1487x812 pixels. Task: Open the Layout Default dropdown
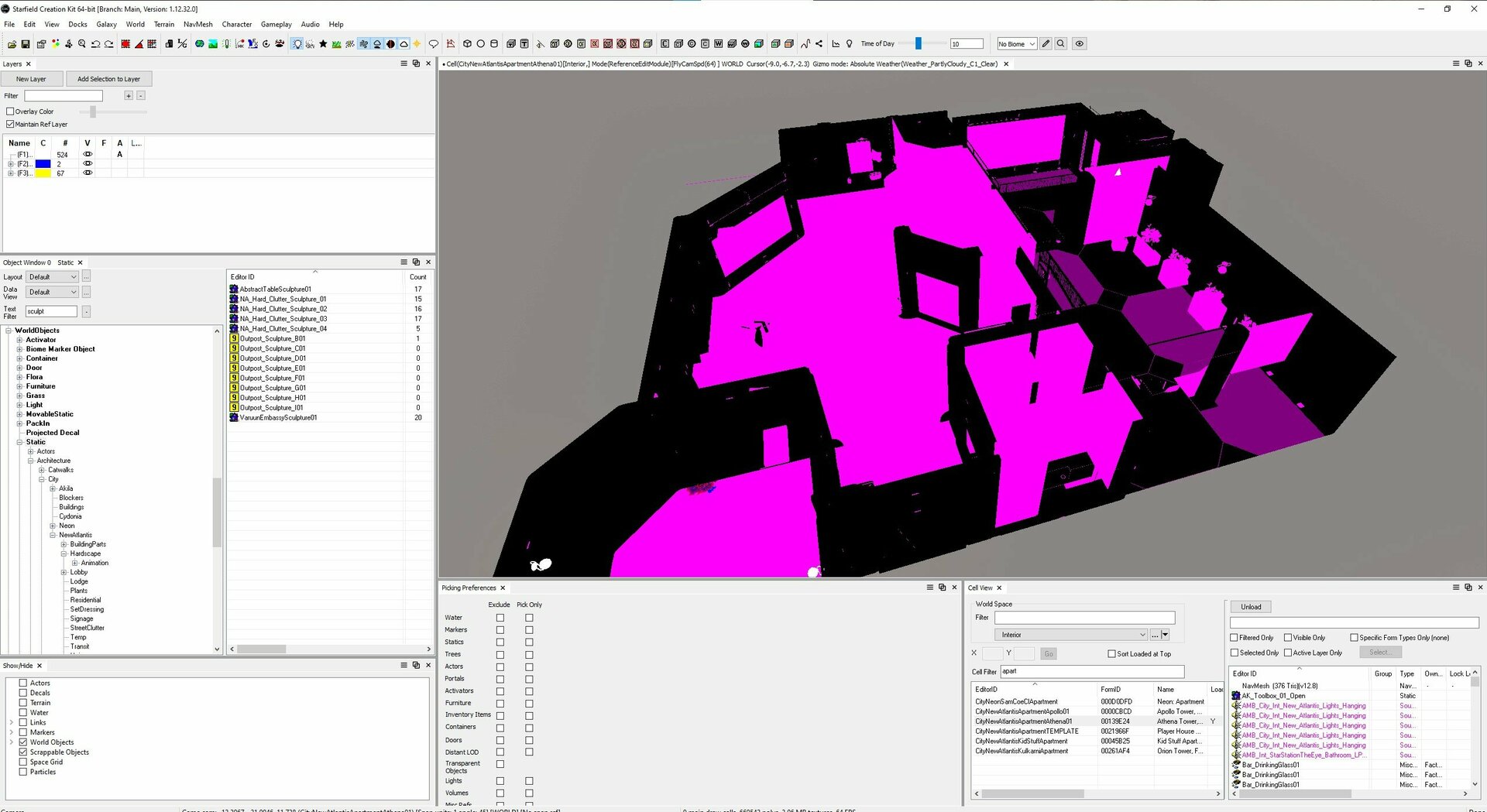53,277
